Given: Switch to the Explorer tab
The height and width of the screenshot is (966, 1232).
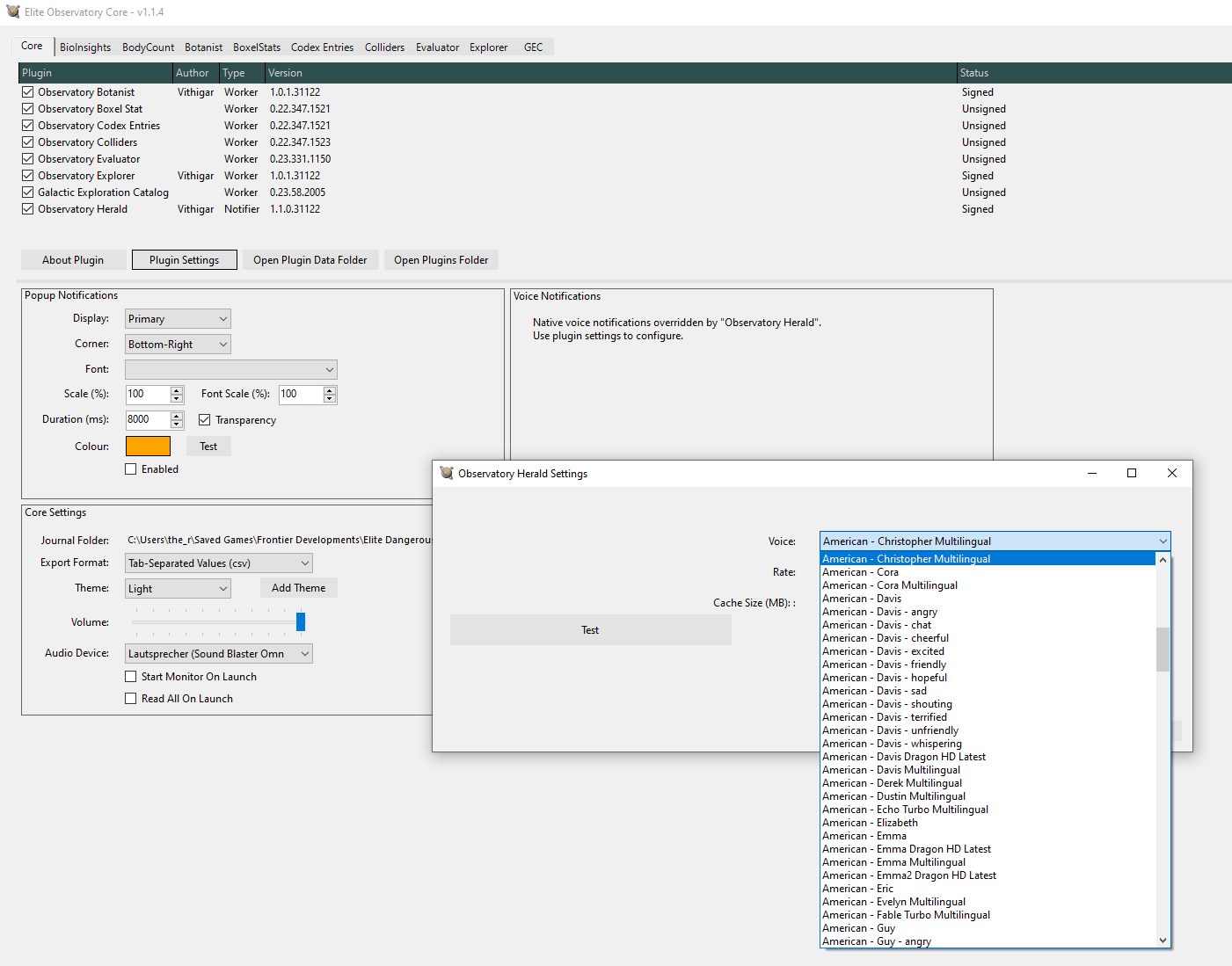Looking at the screenshot, I should pyautogui.click(x=488, y=47).
